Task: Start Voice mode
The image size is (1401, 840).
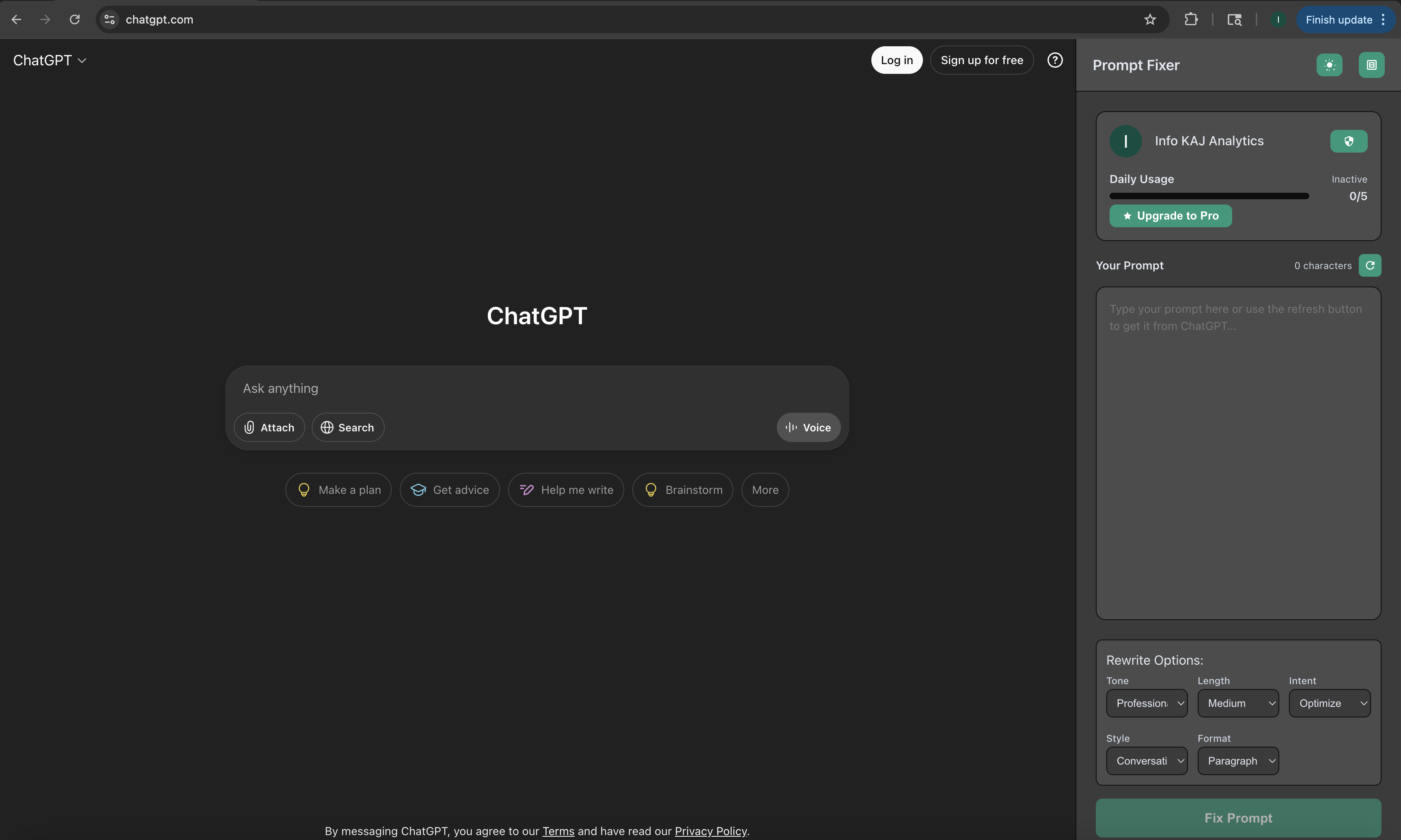Action: 808,427
